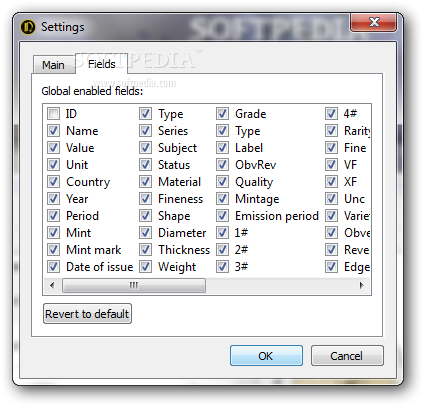
Task: Uncheck the Year field
Action: 53,199
